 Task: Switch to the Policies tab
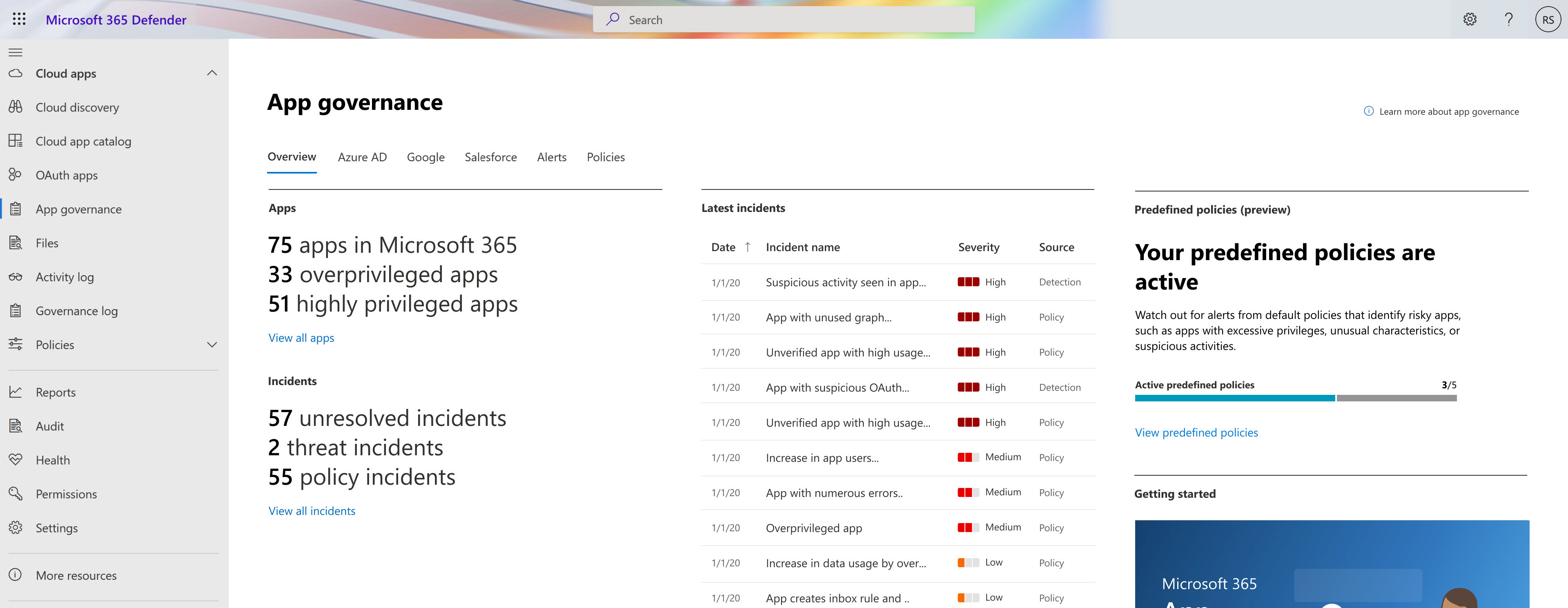point(606,157)
